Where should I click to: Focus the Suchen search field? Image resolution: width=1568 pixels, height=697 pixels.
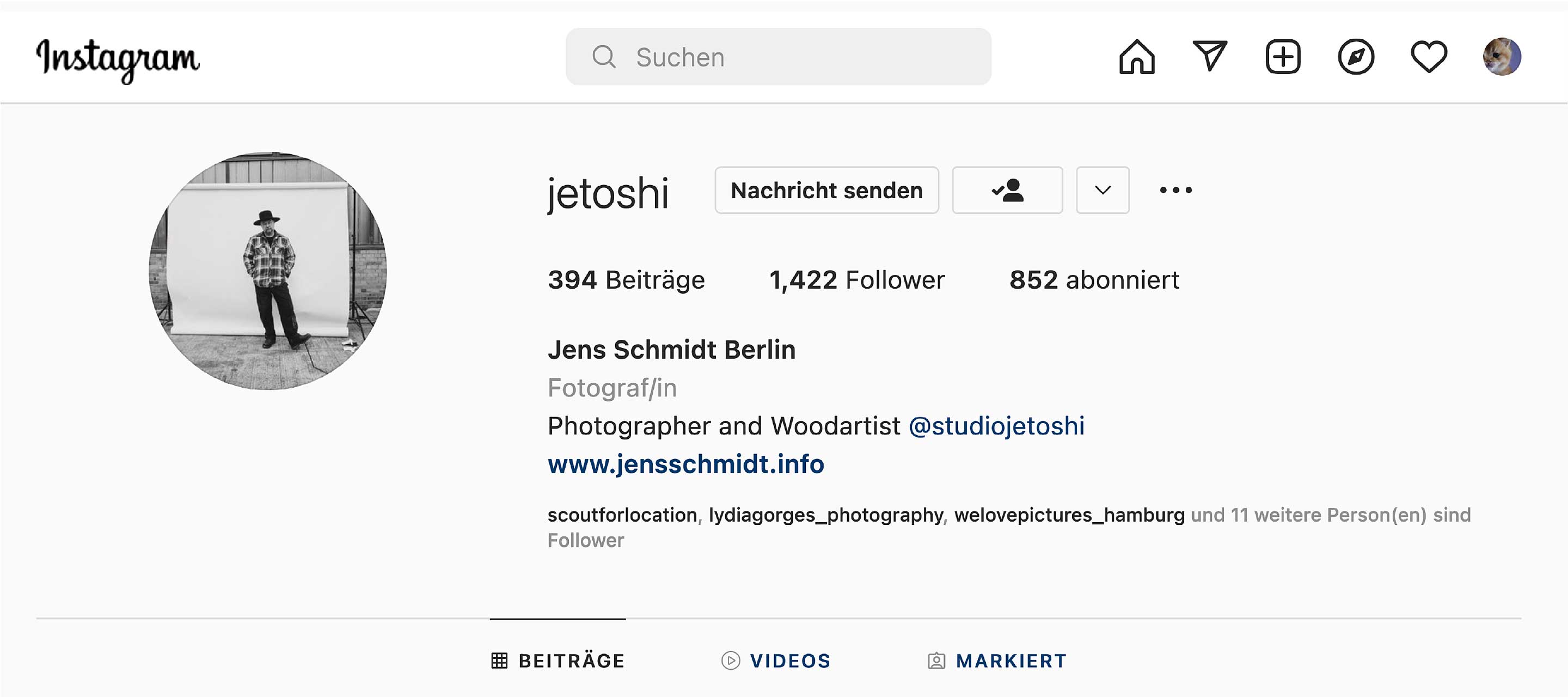point(791,57)
